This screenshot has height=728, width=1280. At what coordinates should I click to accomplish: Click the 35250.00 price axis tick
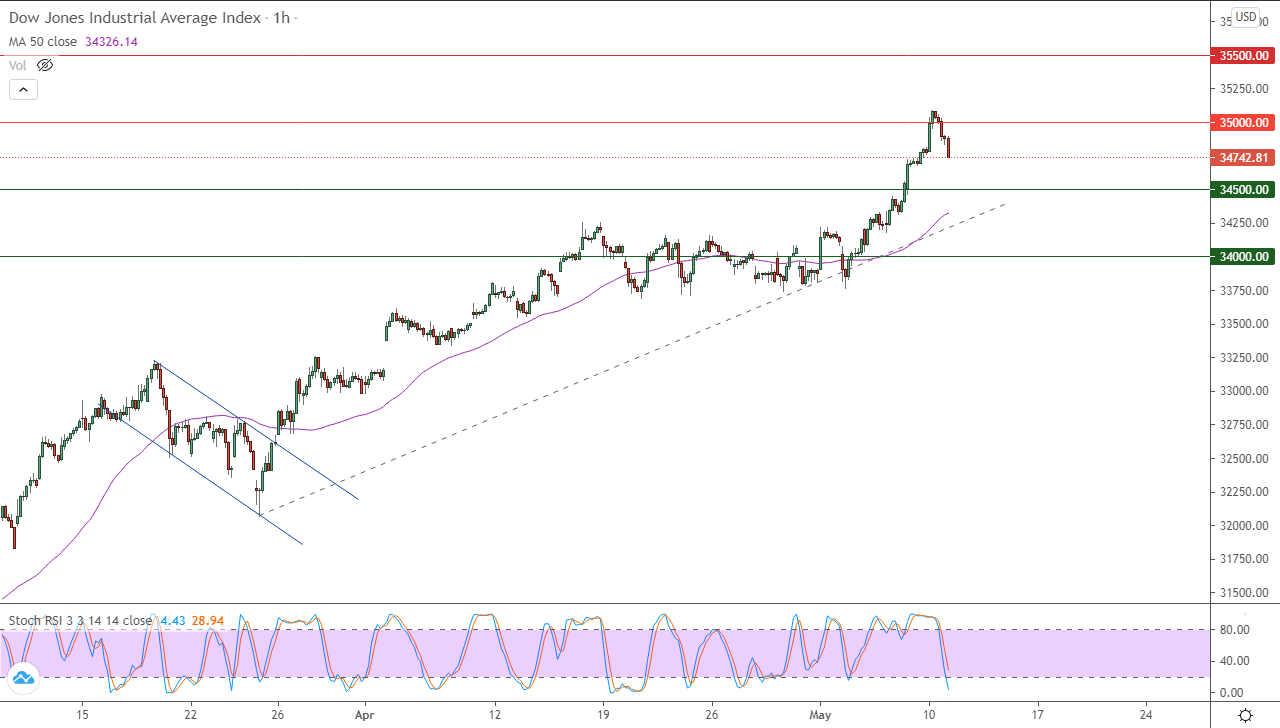[x=1245, y=89]
